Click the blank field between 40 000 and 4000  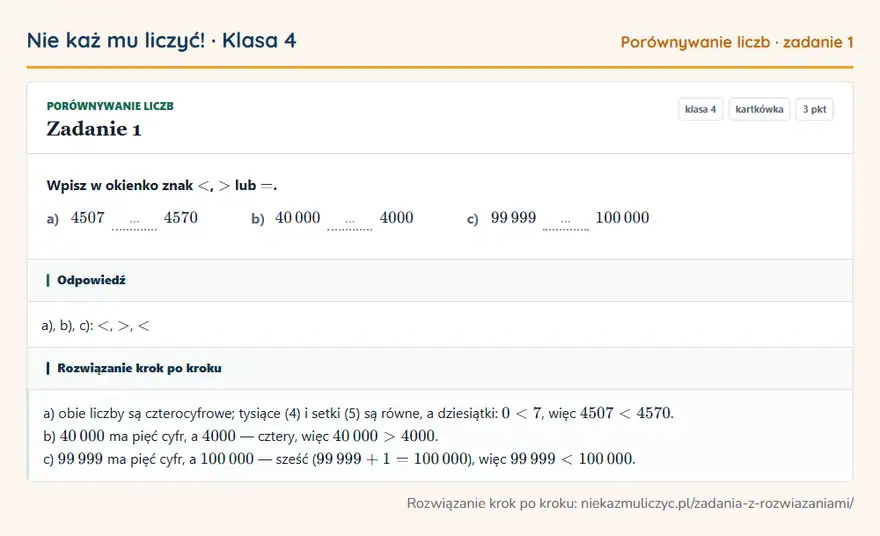(x=350, y=222)
